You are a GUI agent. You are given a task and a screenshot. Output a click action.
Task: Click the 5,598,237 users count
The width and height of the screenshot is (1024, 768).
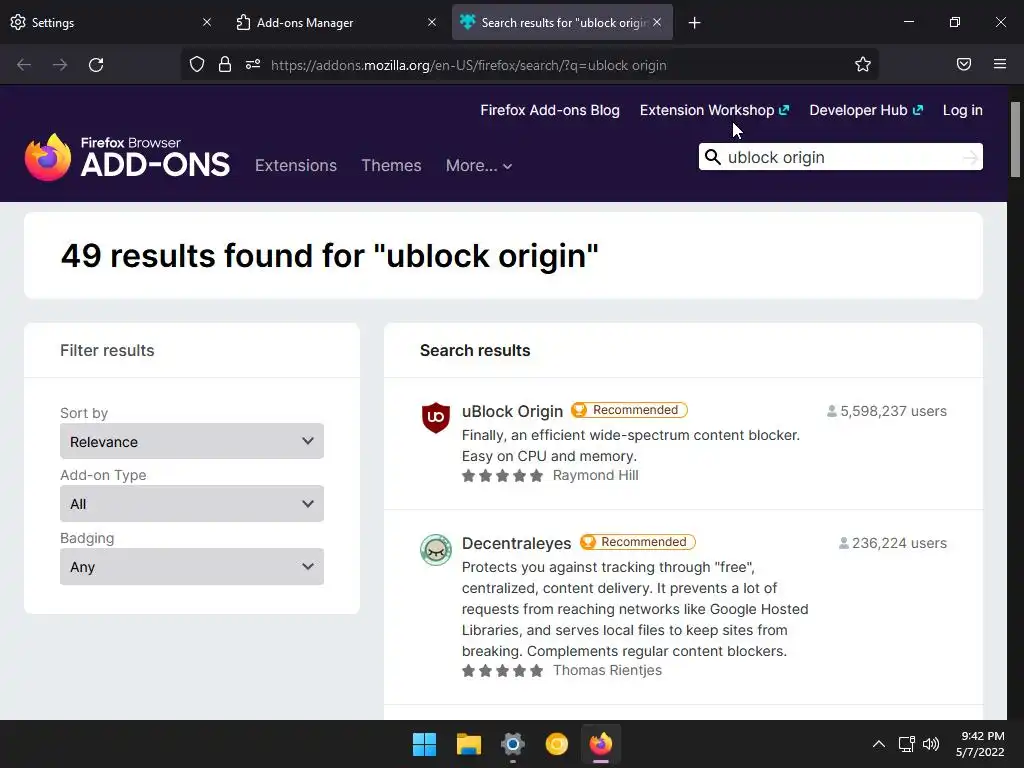tap(887, 411)
